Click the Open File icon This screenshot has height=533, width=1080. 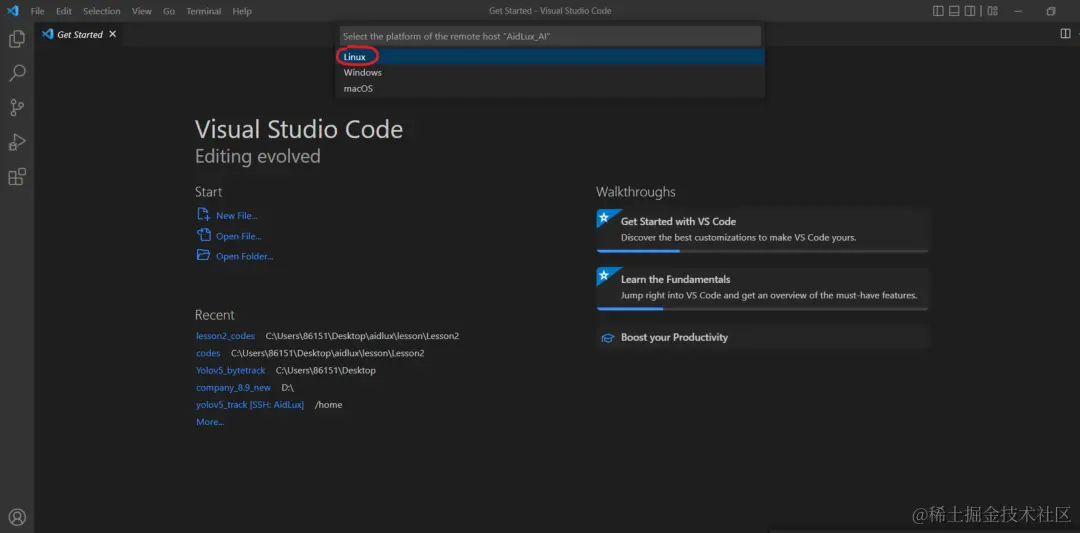[x=203, y=235]
